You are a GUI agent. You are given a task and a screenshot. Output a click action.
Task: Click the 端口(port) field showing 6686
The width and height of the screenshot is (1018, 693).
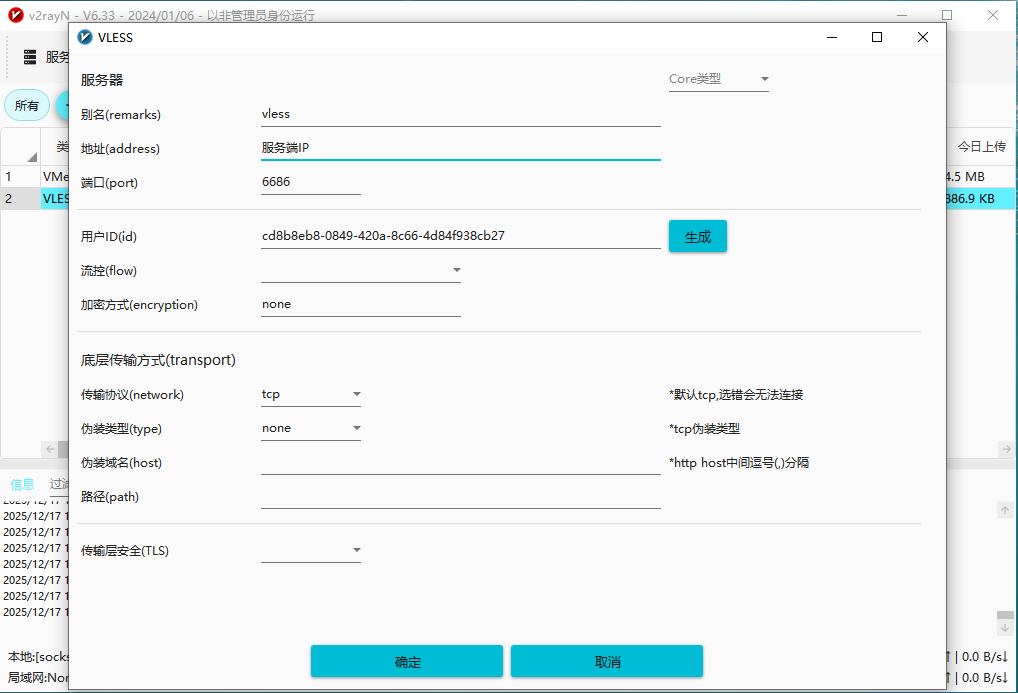pos(311,183)
